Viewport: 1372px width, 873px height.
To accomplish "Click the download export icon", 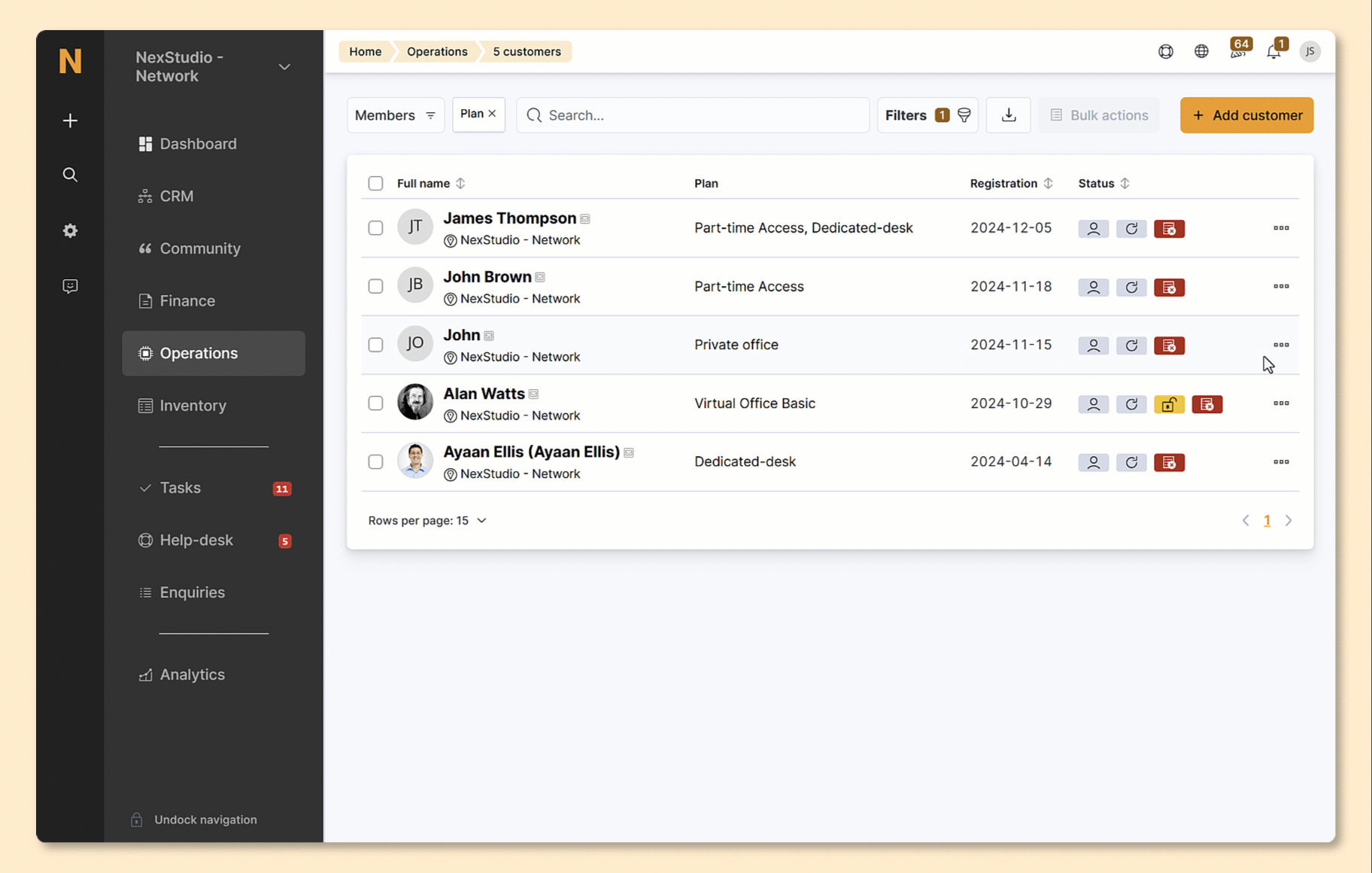I will pos(1009,115).
